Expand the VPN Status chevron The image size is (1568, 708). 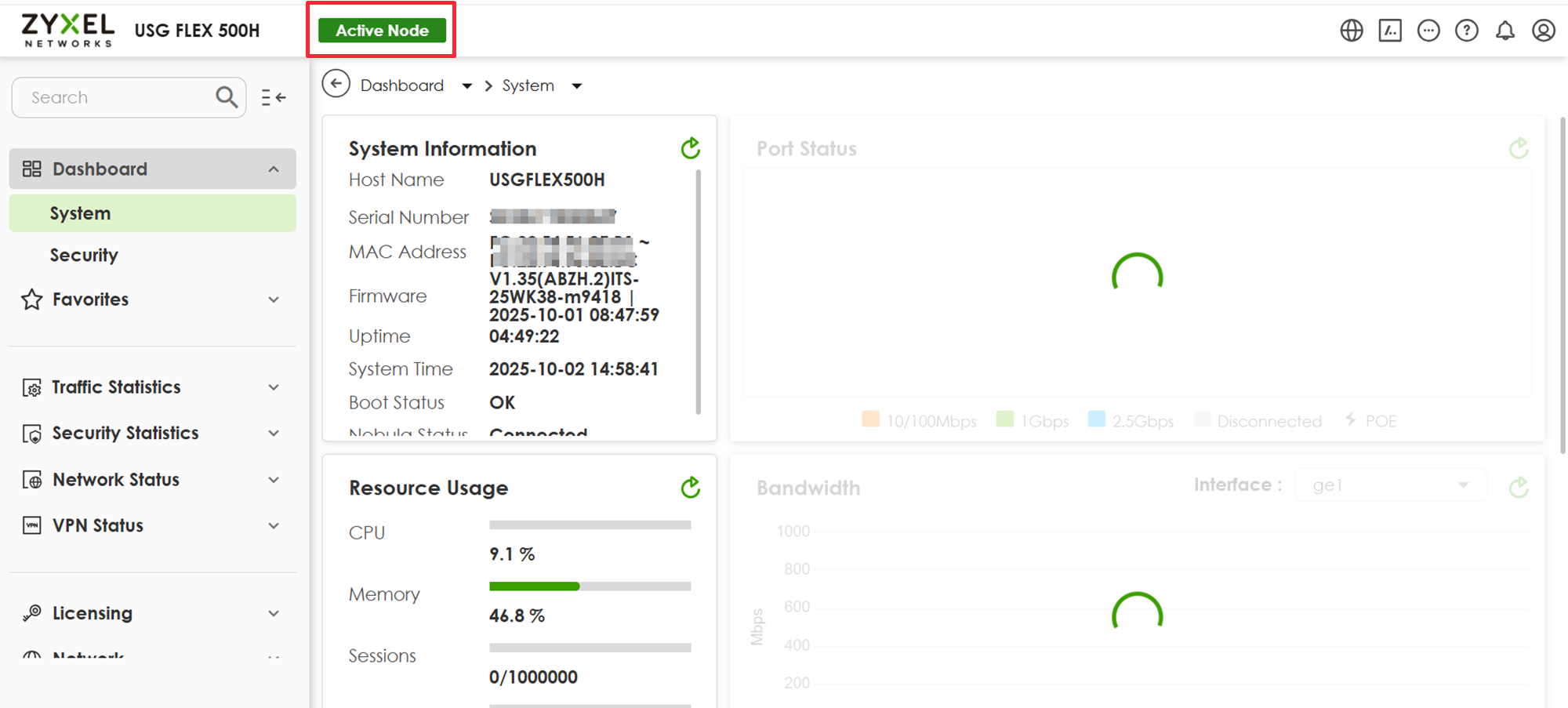[x=274, y=525]
